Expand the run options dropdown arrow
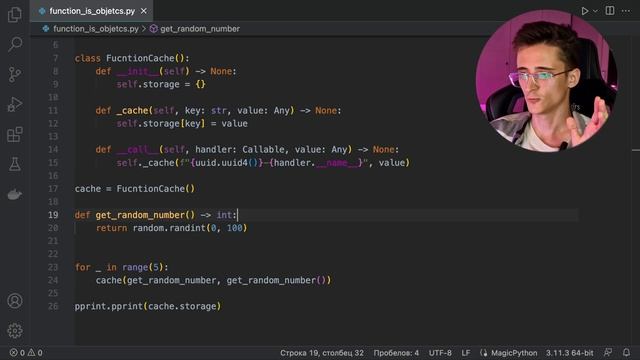 coord(595,11)
